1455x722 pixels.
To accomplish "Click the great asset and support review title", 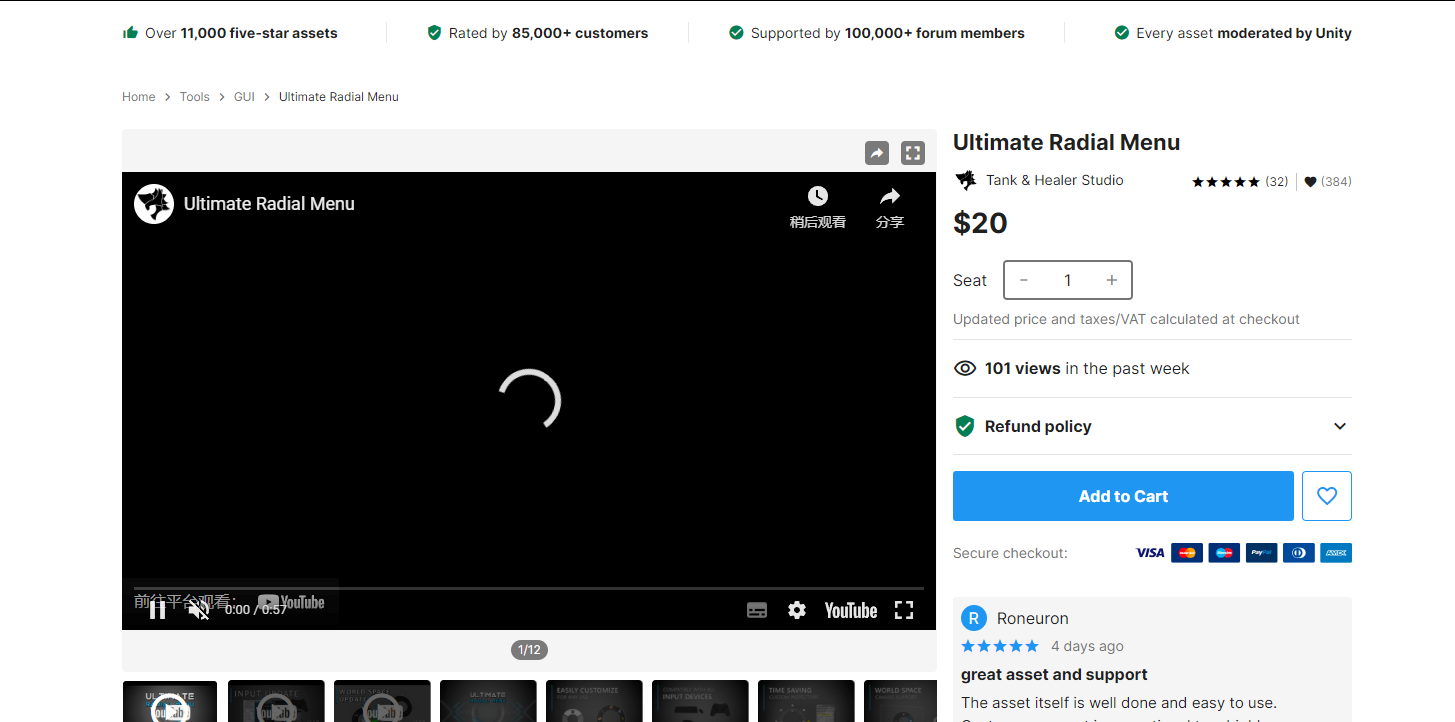I will coord(1054,675).
